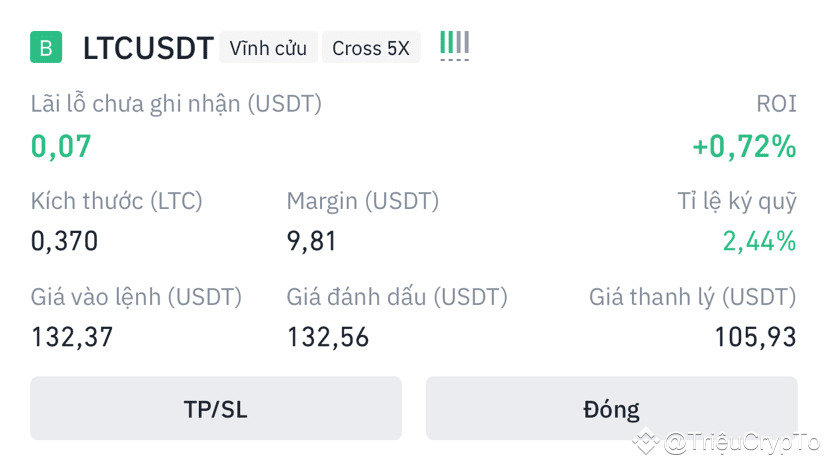Select the Vĩnh cửu perpetual tag
The image size is (828, 464).
tap(268, 47)
